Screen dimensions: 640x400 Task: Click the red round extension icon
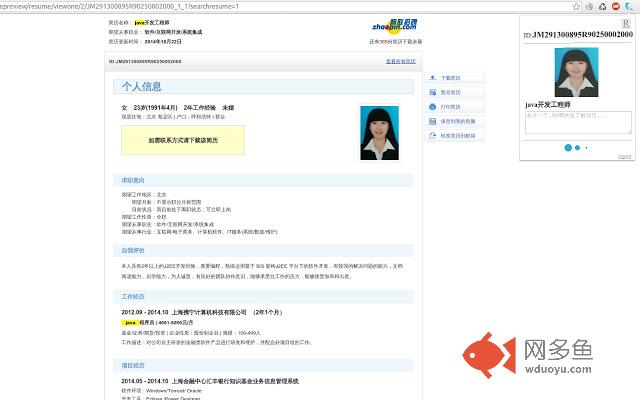pyautogui.click(x=616, y=6)
